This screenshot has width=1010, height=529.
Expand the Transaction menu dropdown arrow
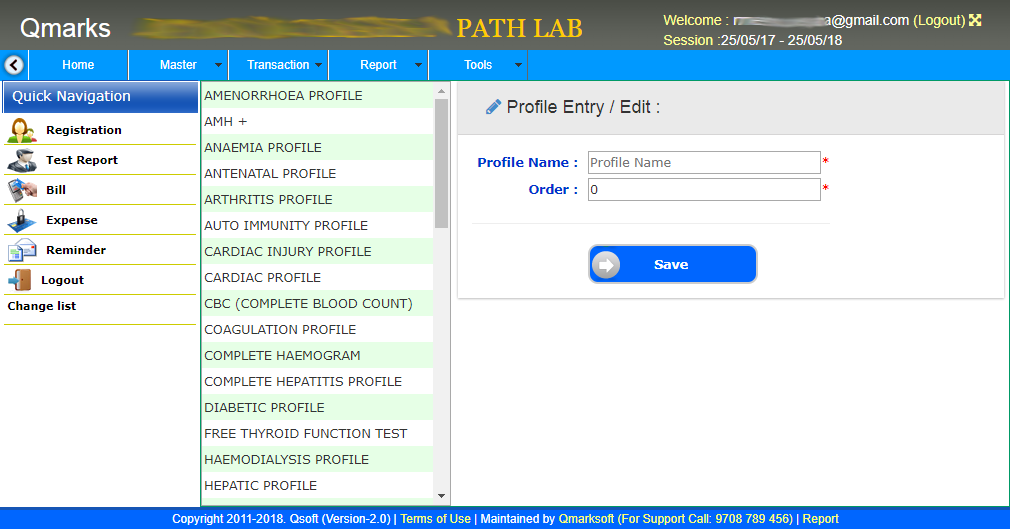click(318, 65)
